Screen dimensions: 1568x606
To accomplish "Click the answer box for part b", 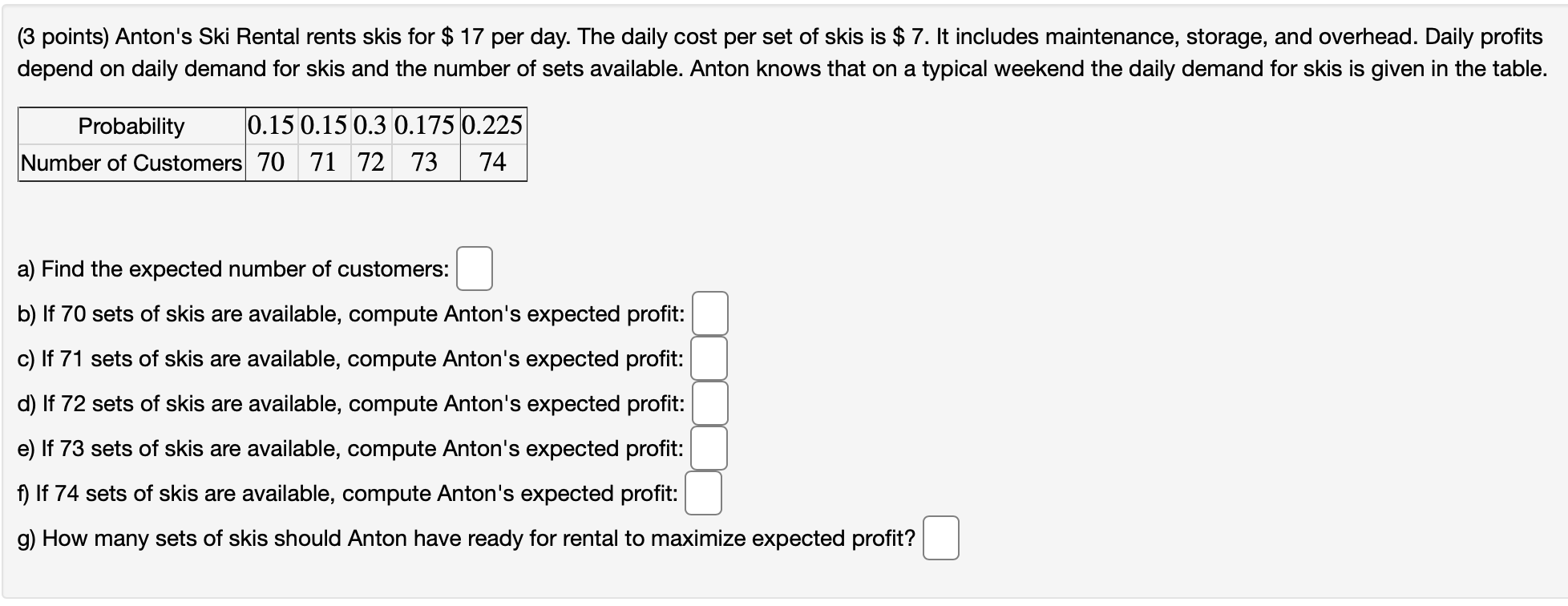I will click(710, 313).
